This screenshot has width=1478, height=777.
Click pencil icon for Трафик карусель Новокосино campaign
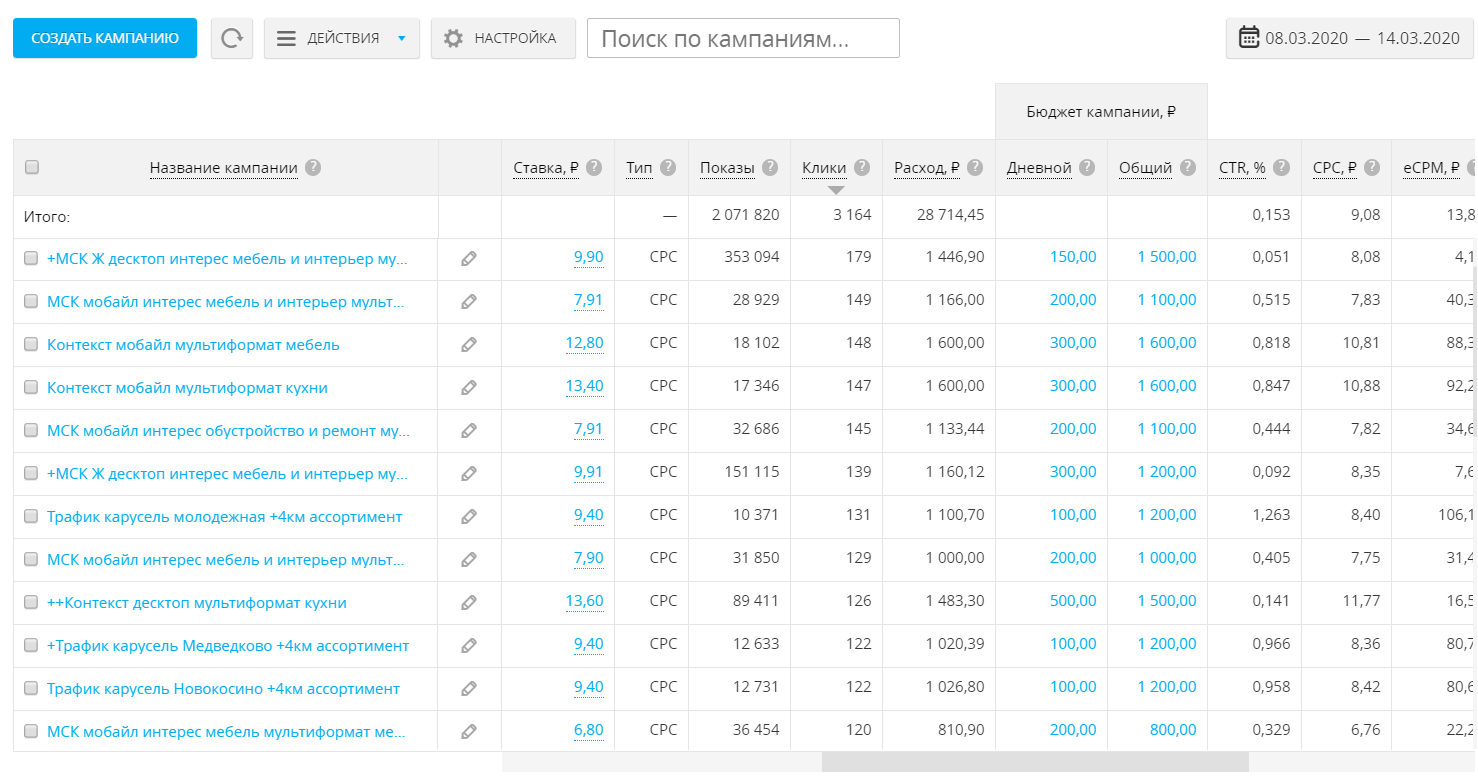tap(469, 688)
